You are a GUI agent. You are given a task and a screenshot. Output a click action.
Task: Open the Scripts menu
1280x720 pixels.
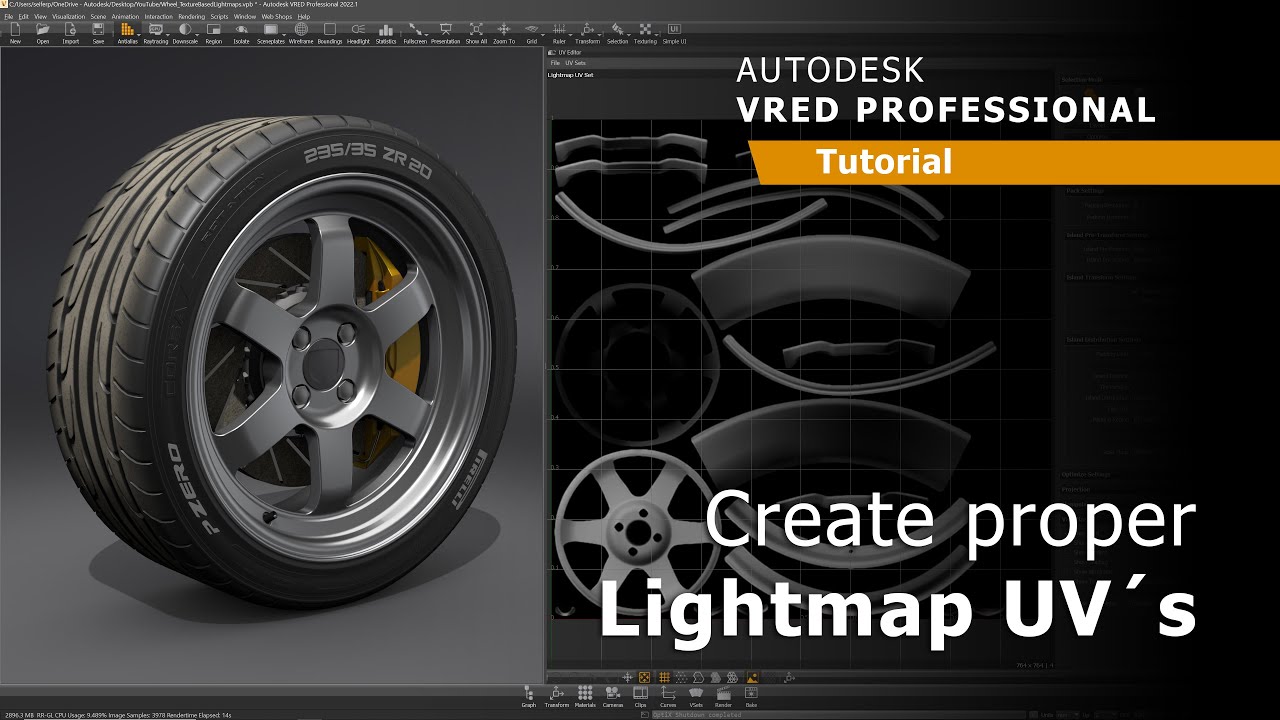pos(219,17)
